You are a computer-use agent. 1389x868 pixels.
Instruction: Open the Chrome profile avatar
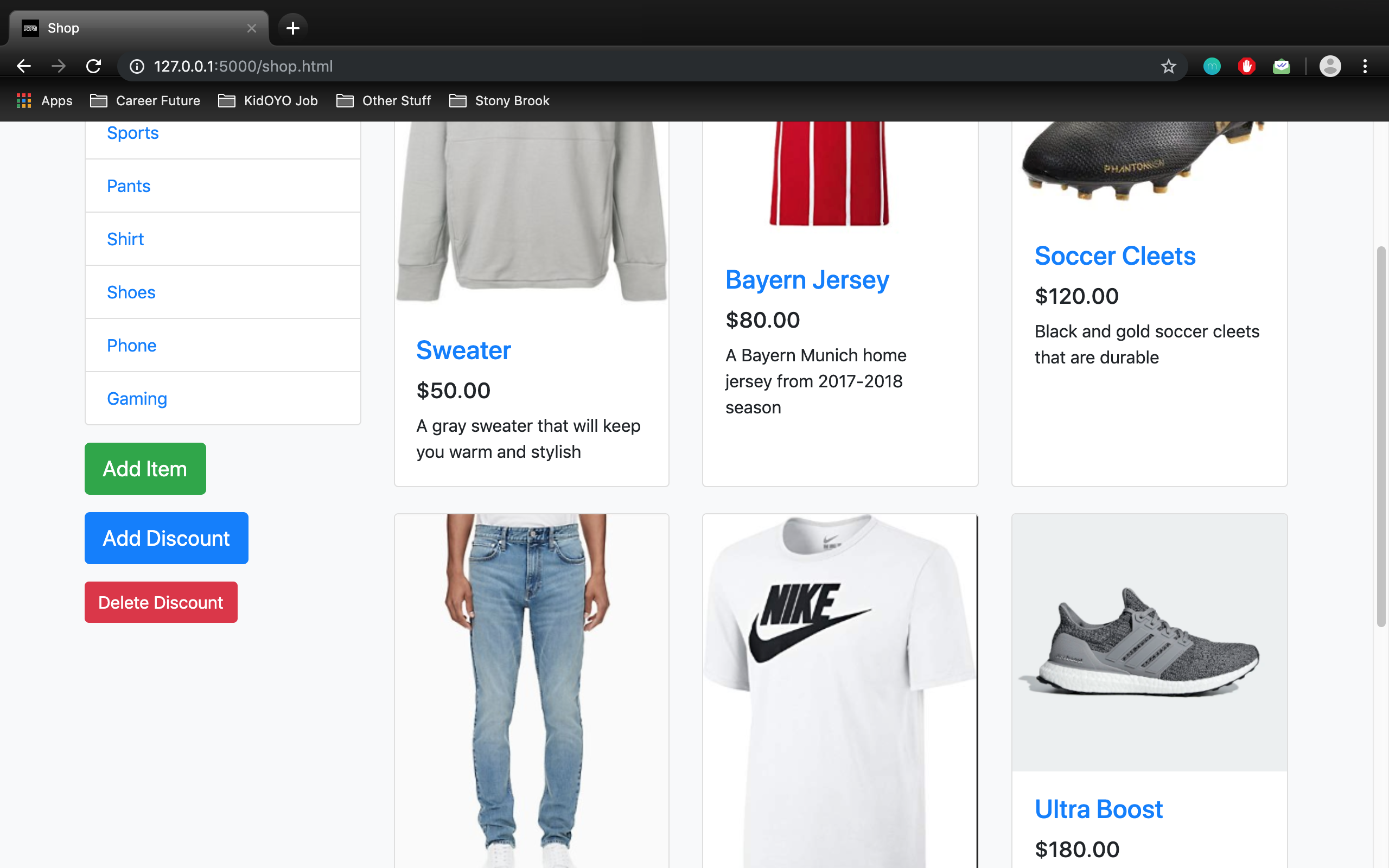tap(1329, 66)
